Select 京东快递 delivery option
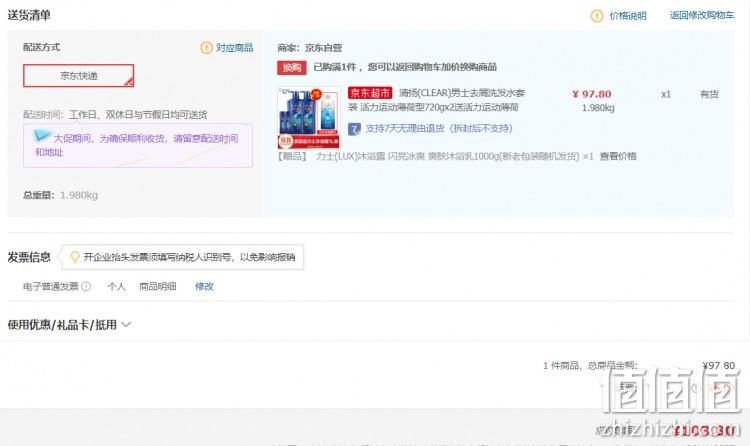This screenshot has height=446, width=750. pyautogui.click(x=78, y=76)
